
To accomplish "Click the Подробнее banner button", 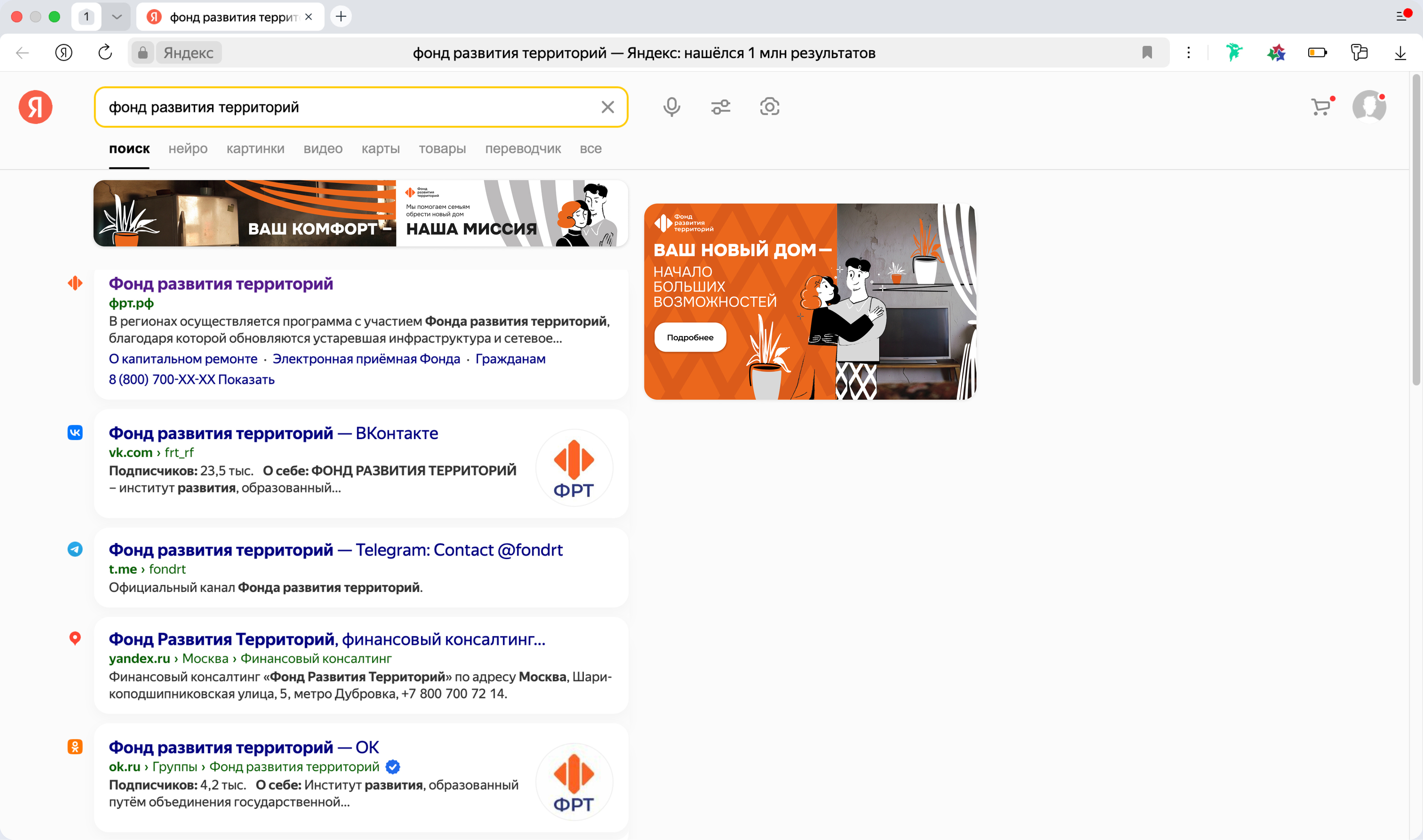I will (690, 337).
